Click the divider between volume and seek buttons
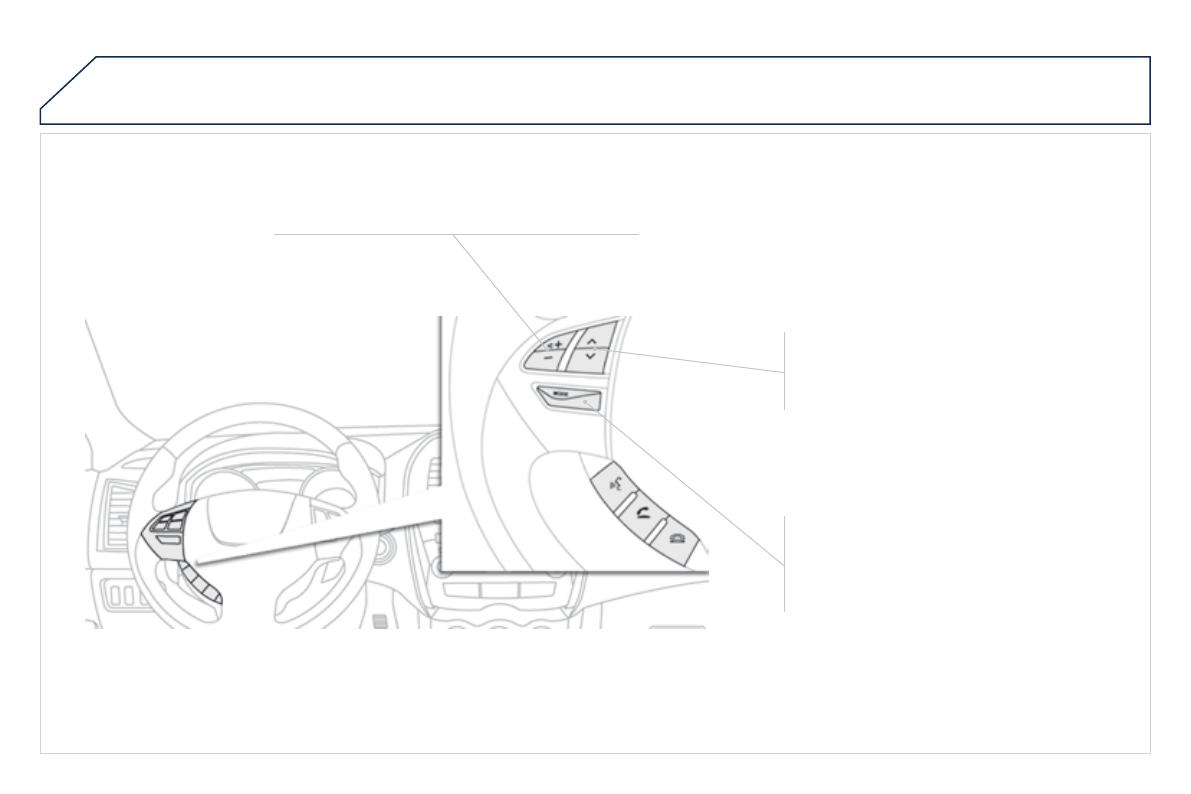 click(569, 350)
